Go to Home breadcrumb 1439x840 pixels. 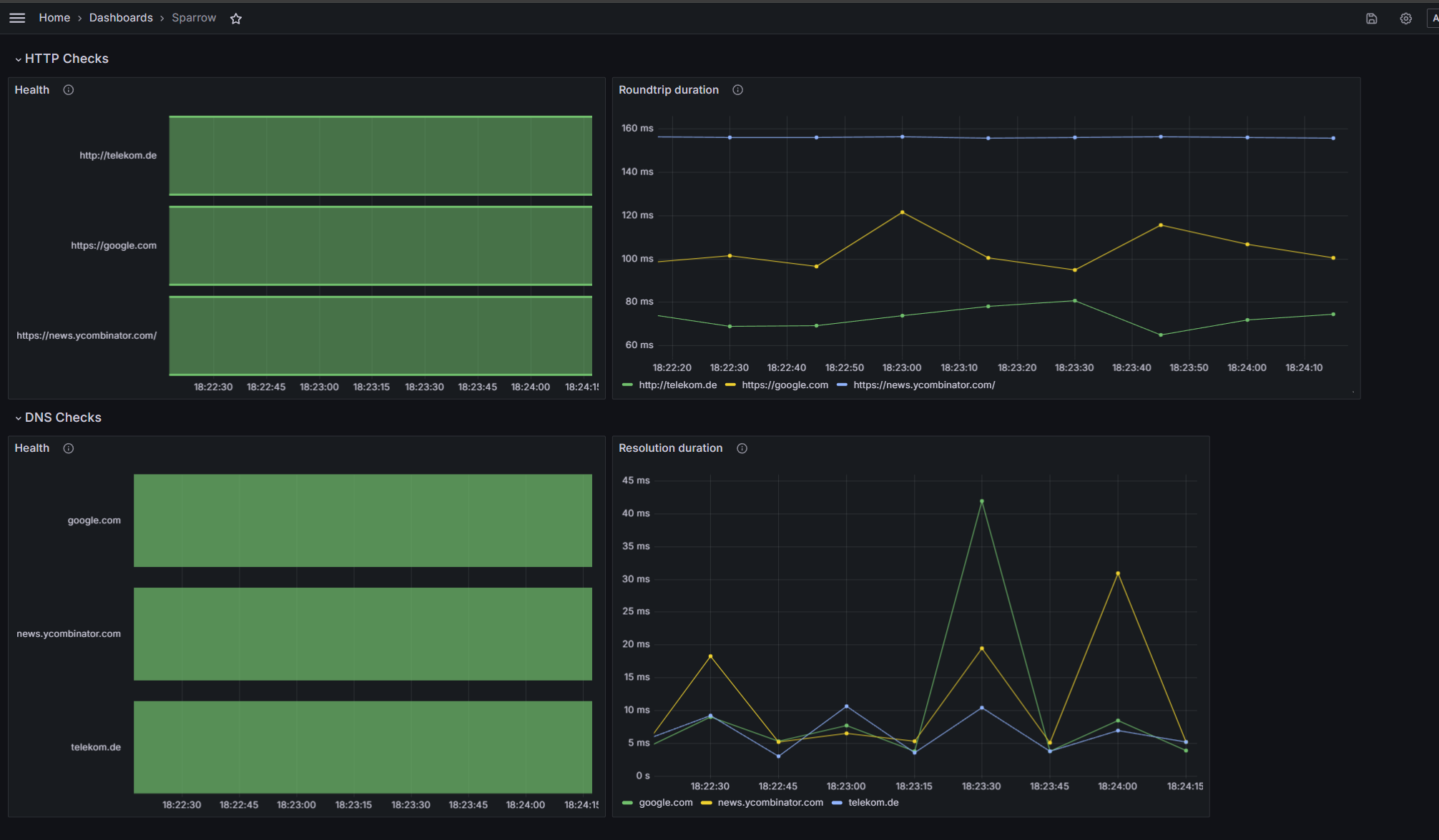click(54, 18)
